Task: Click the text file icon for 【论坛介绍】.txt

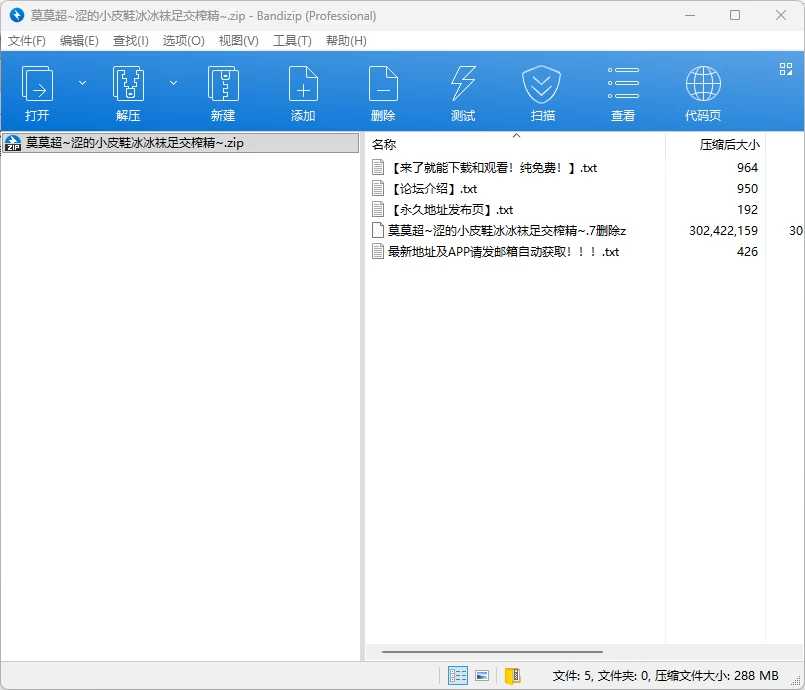Action: (x=378, y=188)
